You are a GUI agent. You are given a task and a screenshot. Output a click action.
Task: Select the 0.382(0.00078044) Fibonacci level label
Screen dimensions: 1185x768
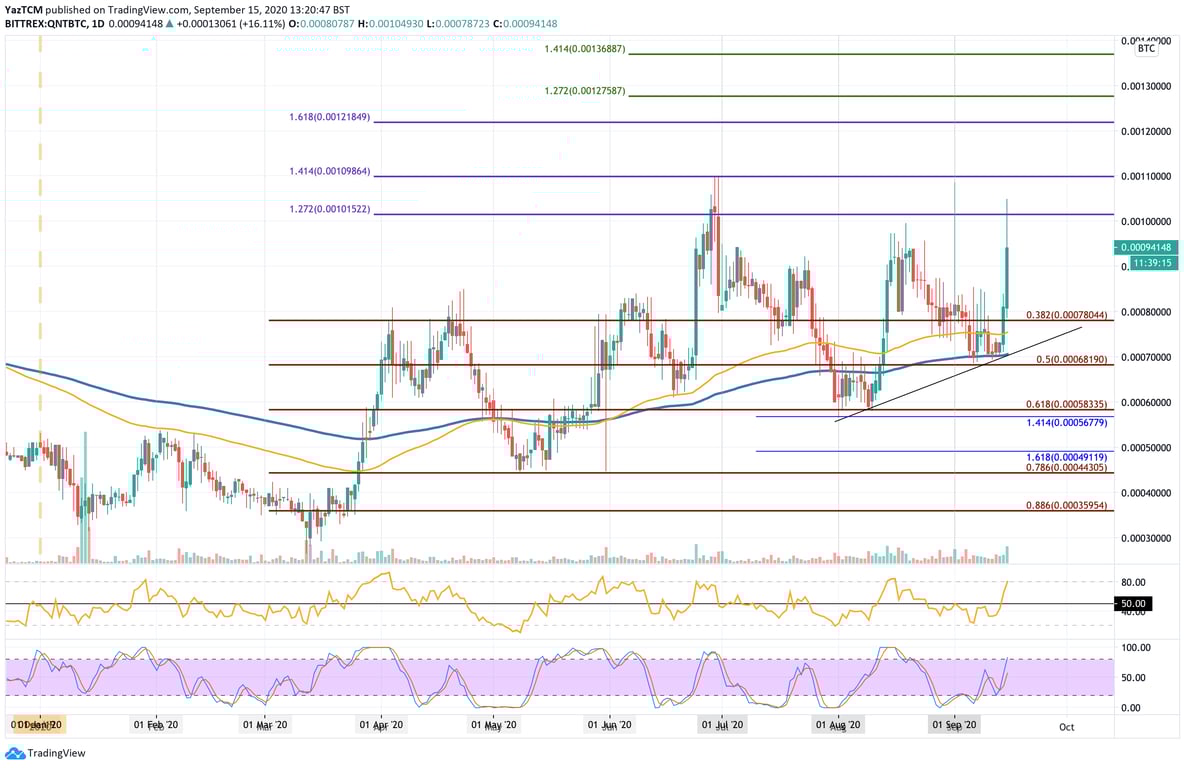(x=1066, y=315)
